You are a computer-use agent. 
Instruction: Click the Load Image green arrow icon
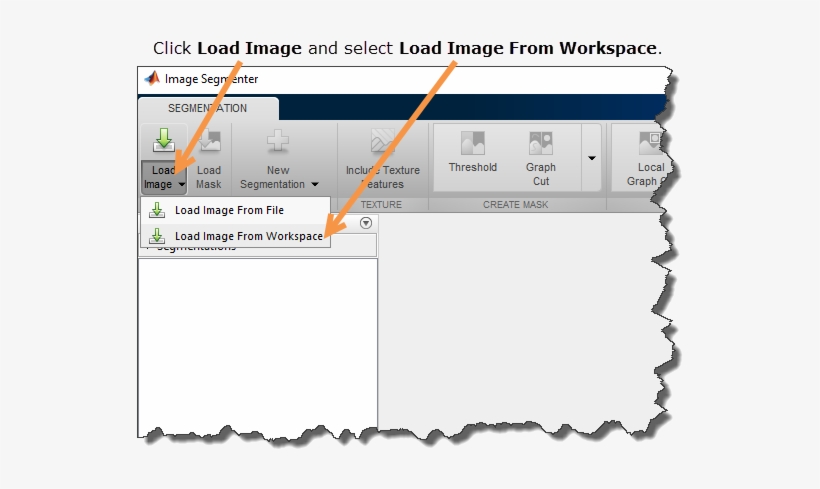click(164, 140)
